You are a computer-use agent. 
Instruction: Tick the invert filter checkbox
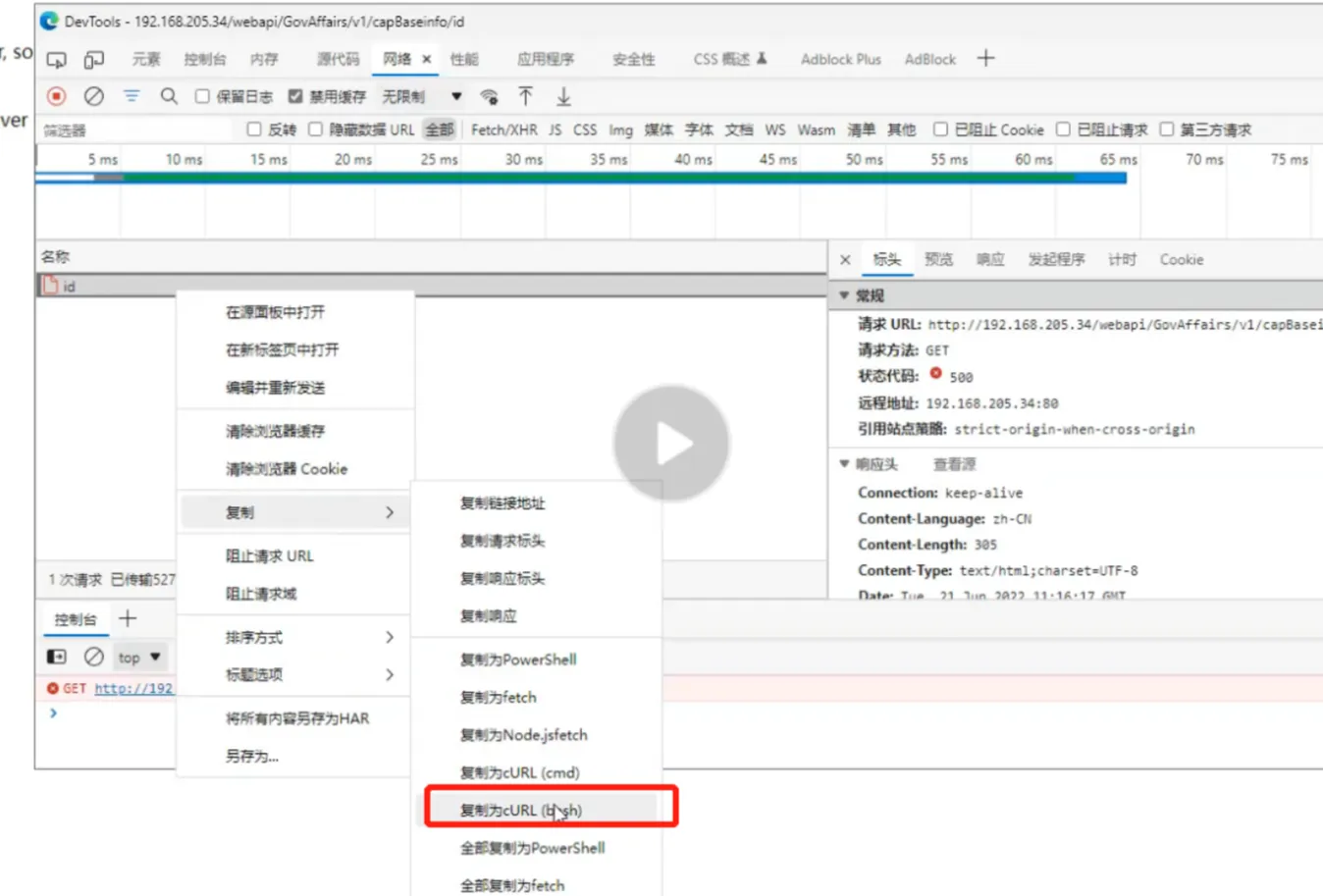[x=254, y=130]
